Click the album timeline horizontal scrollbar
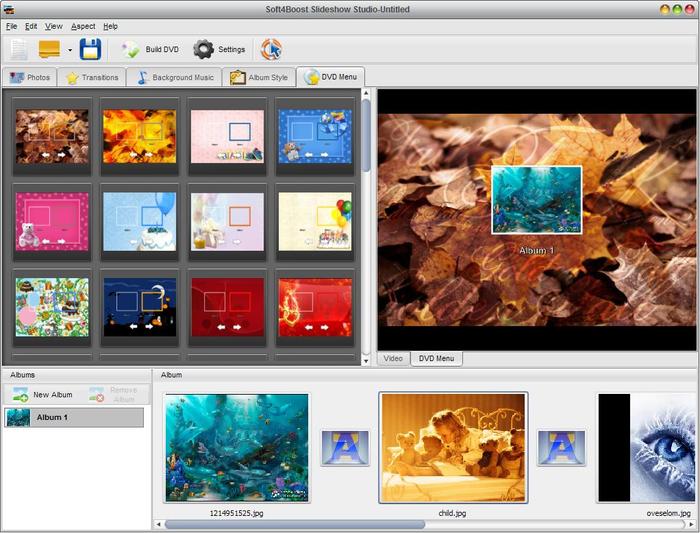This screenshot has height=533, width=700. 294,524
